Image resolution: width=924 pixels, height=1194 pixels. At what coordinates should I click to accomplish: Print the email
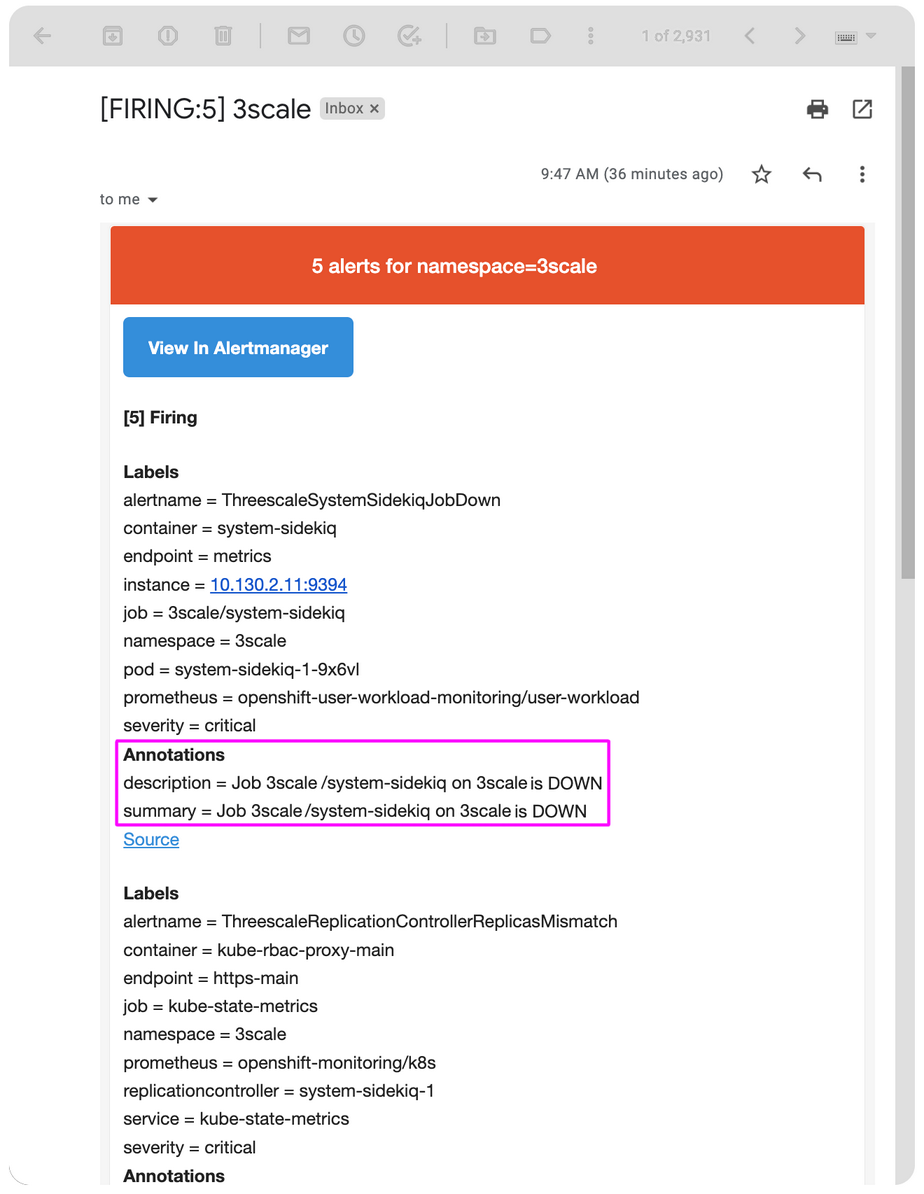pyautogui.click(x=817, y=109)
